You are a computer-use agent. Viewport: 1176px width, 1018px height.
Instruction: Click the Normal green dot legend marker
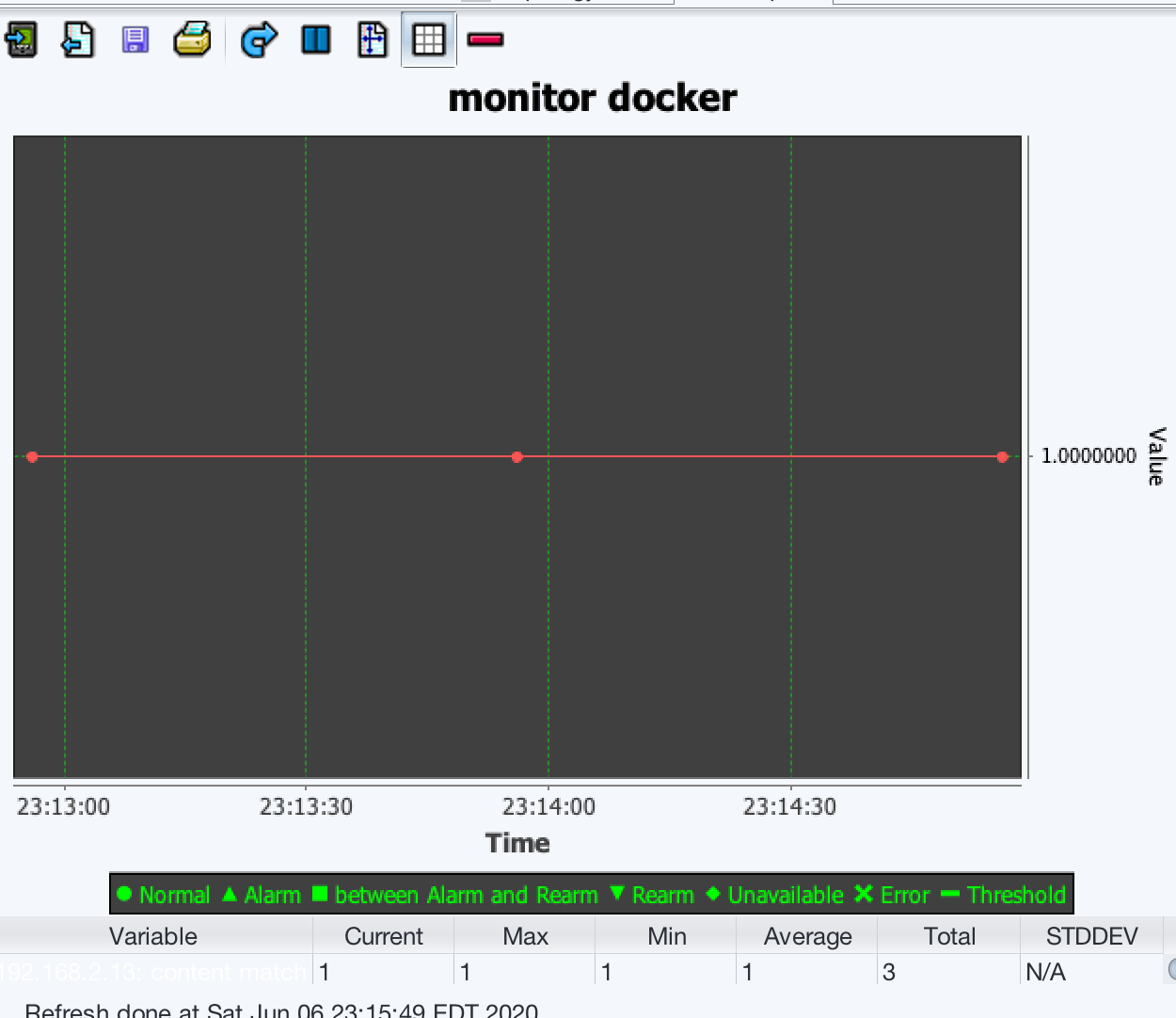click(x=123, y=895)
